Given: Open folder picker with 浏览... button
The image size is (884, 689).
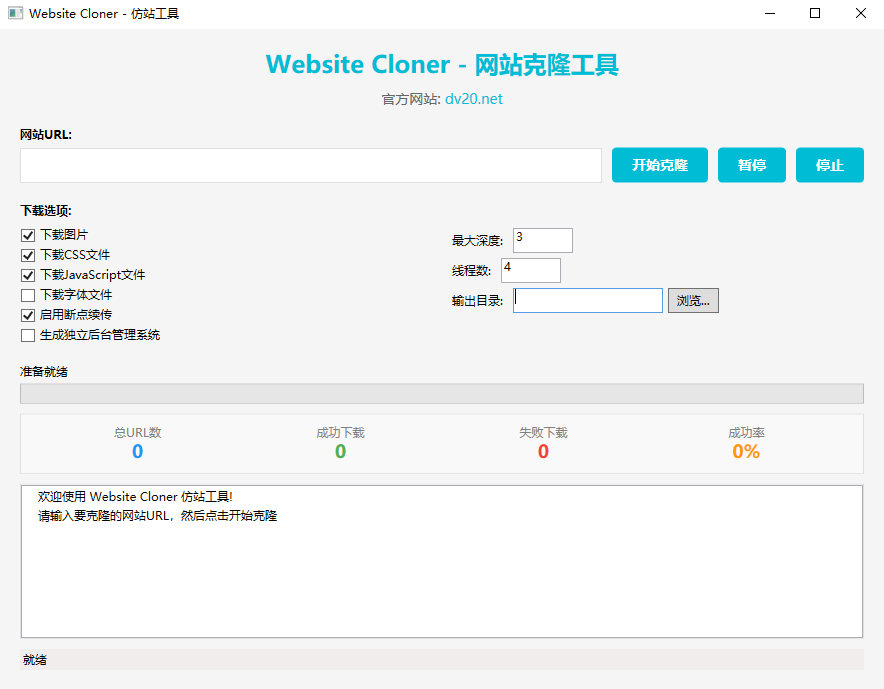Looking at the screenshot, I should point(693,300).
